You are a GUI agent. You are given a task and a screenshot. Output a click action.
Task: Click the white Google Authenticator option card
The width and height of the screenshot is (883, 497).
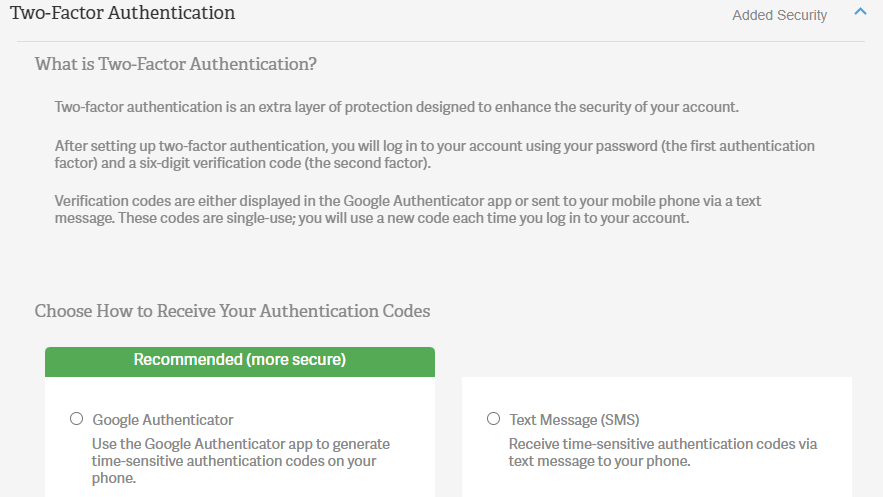point(240,437)
